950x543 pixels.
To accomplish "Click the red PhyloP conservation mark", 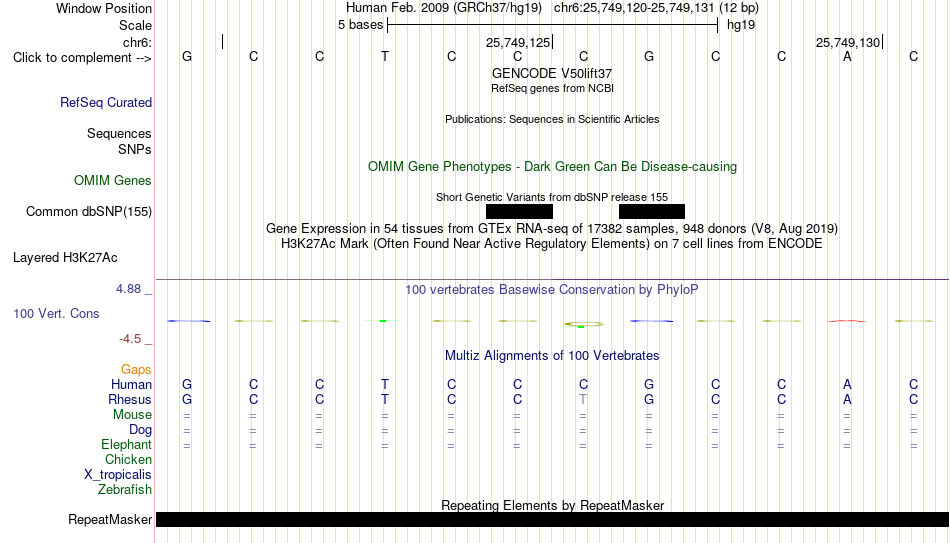I will (x=847, y=321).
